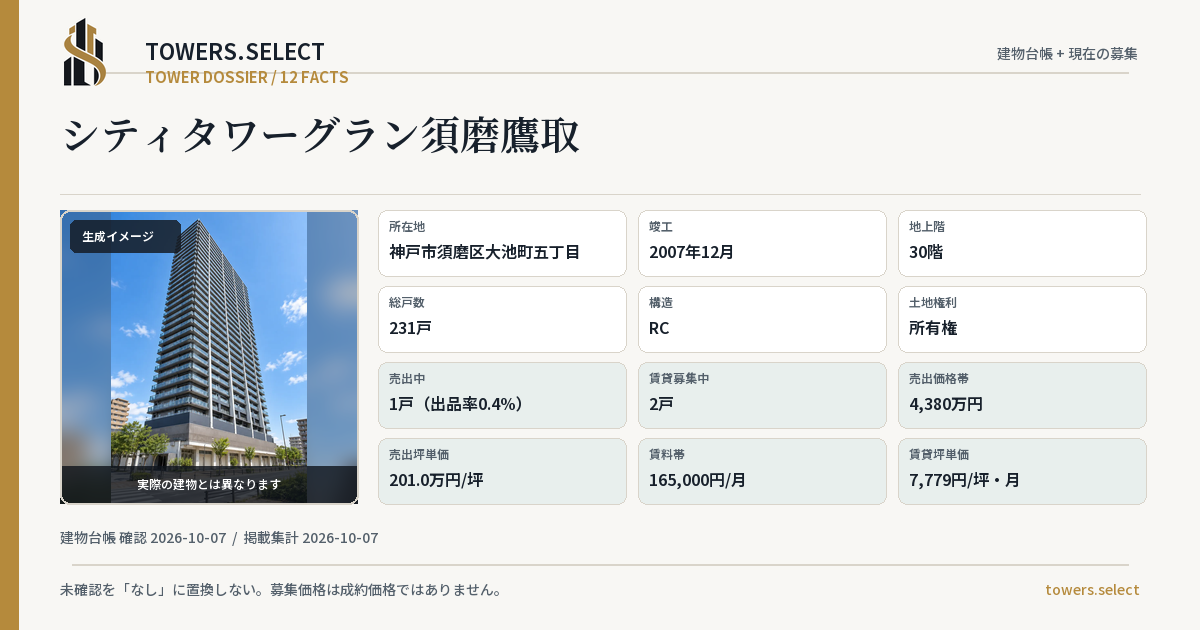Click the title シティタワーグラン須磨鷹取
Screen dimensions: 1200x630
point(321,136)
